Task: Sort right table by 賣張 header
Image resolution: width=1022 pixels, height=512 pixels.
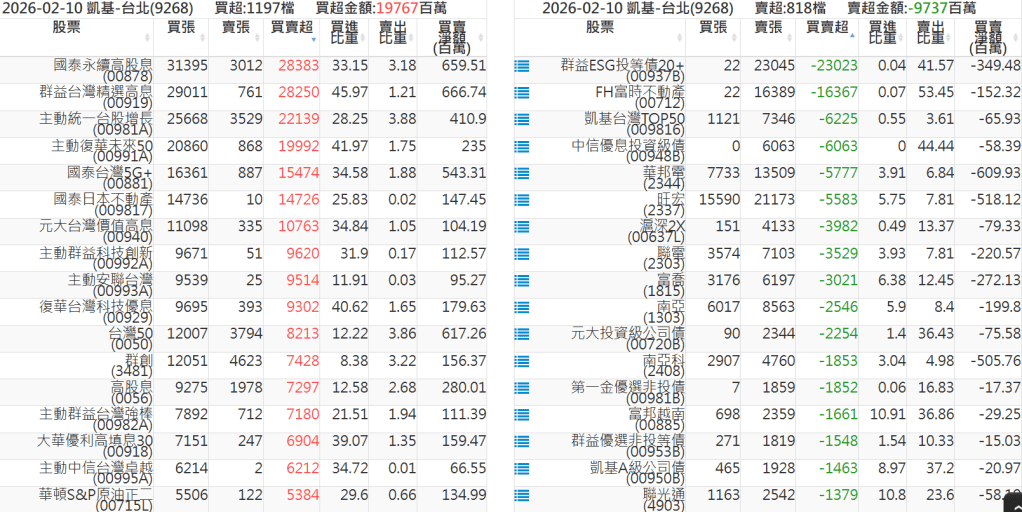Action: pyautogui.click(x=768, y=27)
